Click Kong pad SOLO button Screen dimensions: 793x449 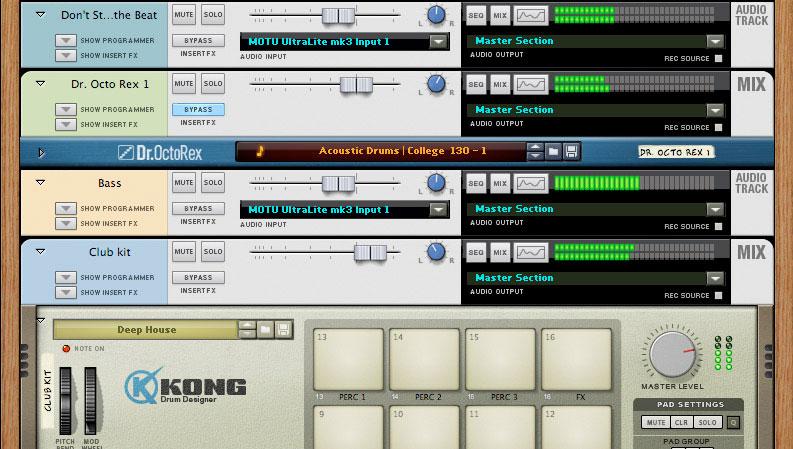(707, 422)
